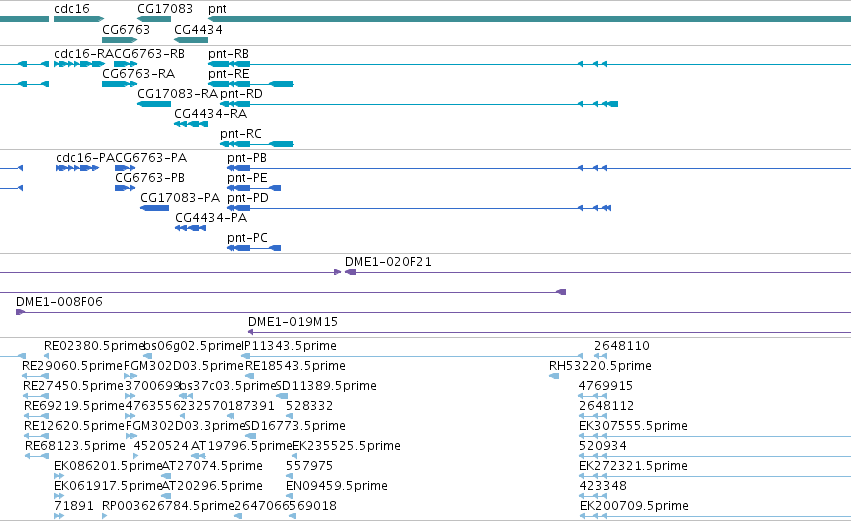The height and width of the screenshot is (521, 851).
Task: Click the EK200709.5prime EST label
Action: coord(634,506)
